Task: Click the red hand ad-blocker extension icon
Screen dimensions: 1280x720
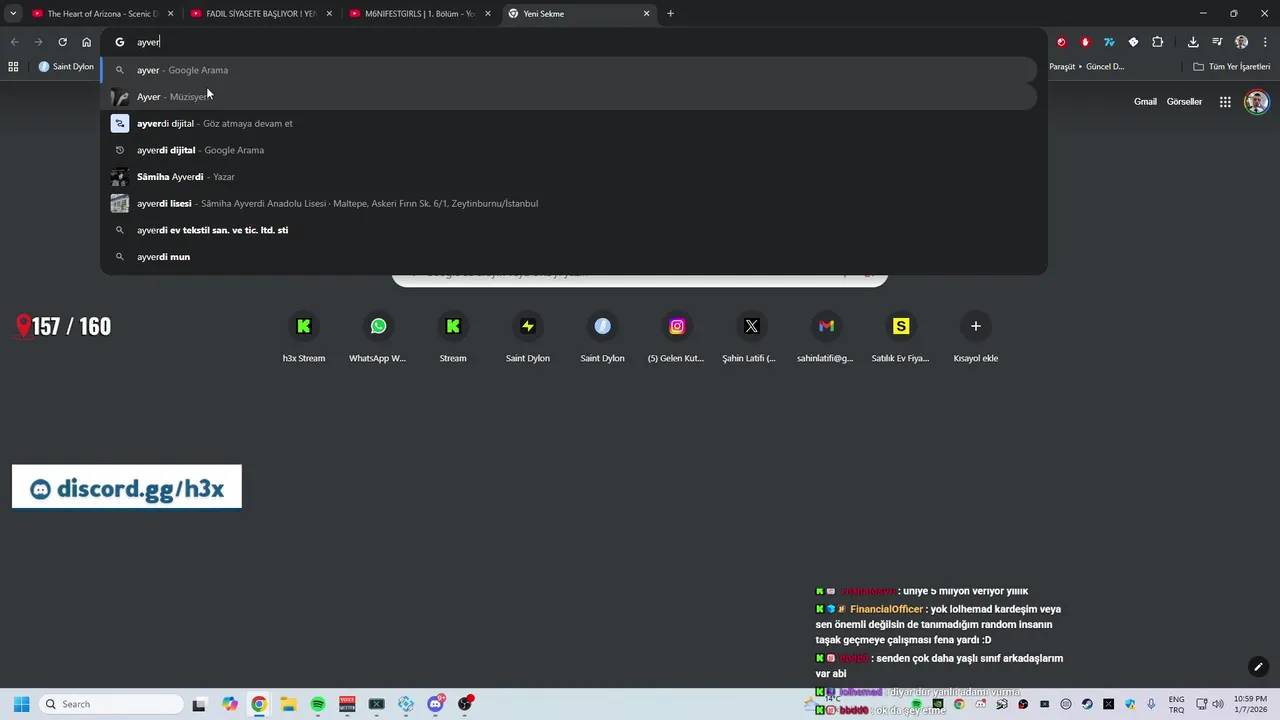Action: pyautogui.click(x=1085, y=42)
